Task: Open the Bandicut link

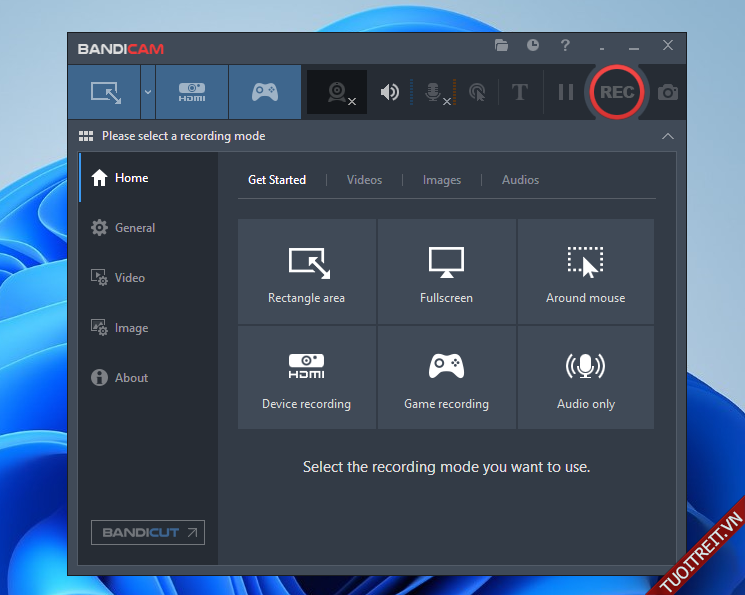Action: click(x=148, y=532)
